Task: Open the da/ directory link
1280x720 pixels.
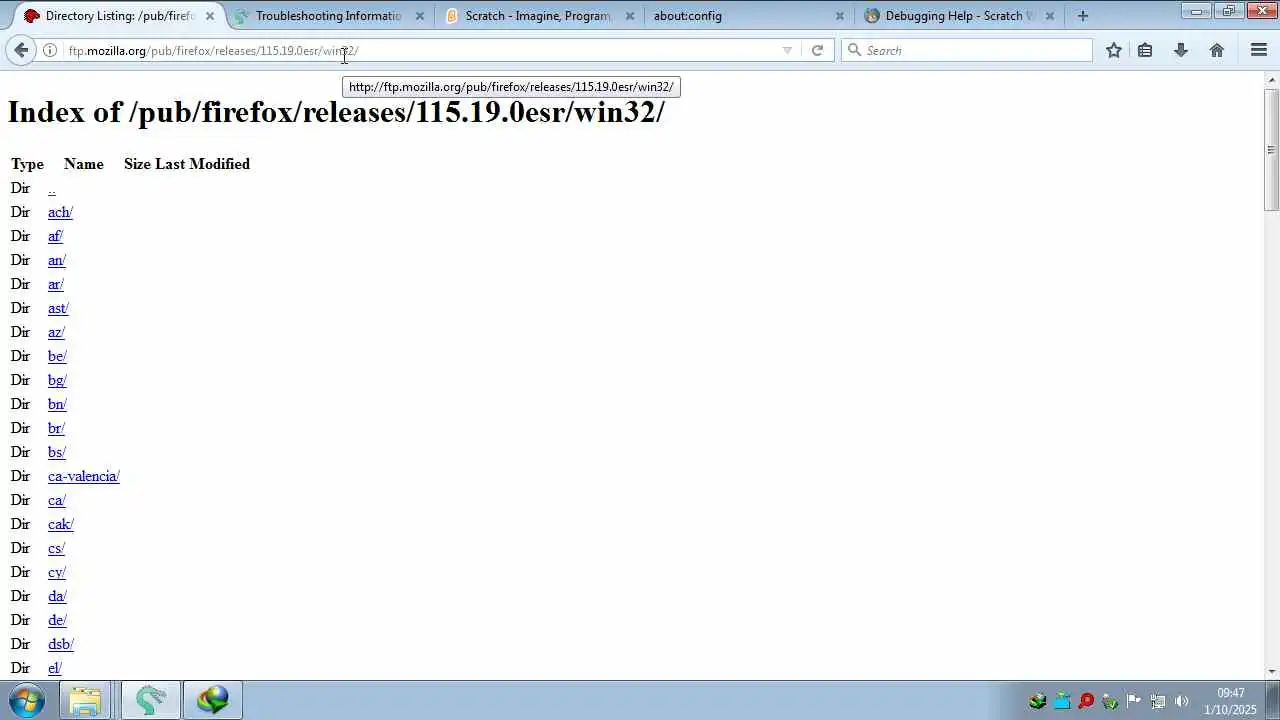Action: [x=57, y=596]
